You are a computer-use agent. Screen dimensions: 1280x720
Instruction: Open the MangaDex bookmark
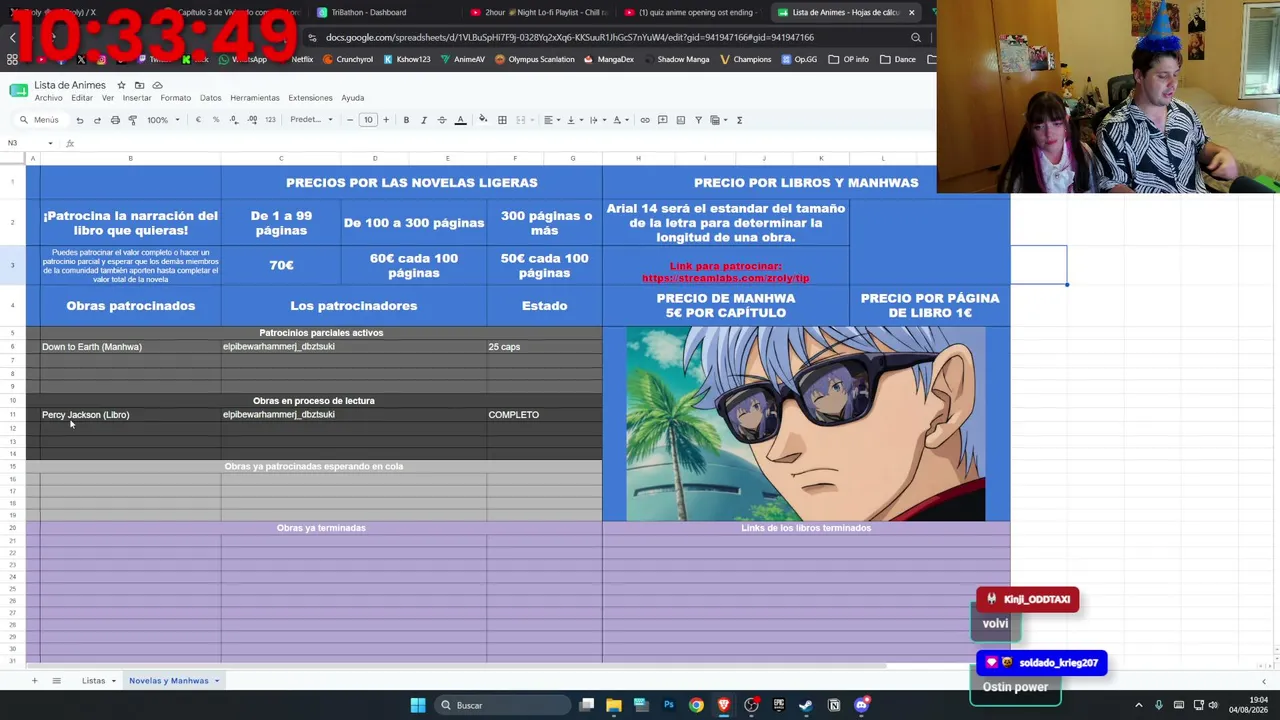tap(609, 59)
